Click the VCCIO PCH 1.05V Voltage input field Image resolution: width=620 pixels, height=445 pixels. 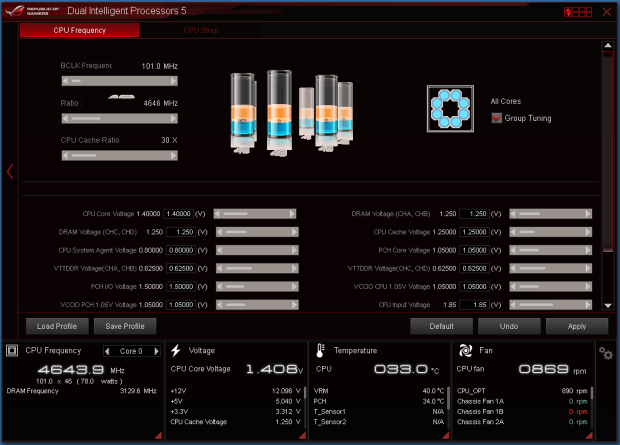pos(181,305)
